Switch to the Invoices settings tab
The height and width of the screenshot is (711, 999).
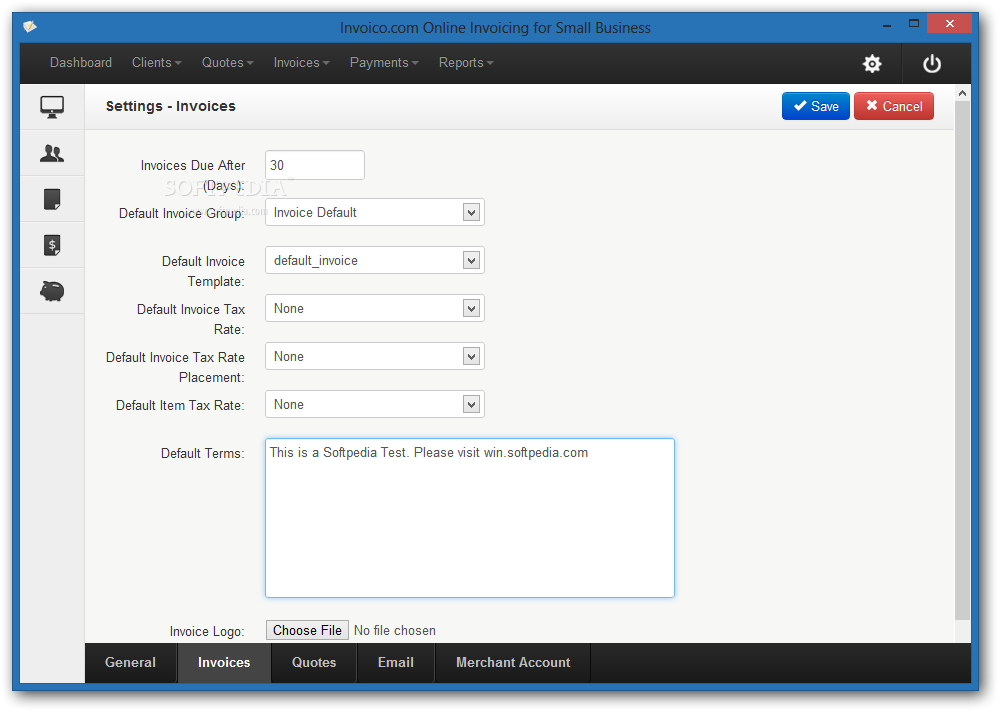point(224,663)
